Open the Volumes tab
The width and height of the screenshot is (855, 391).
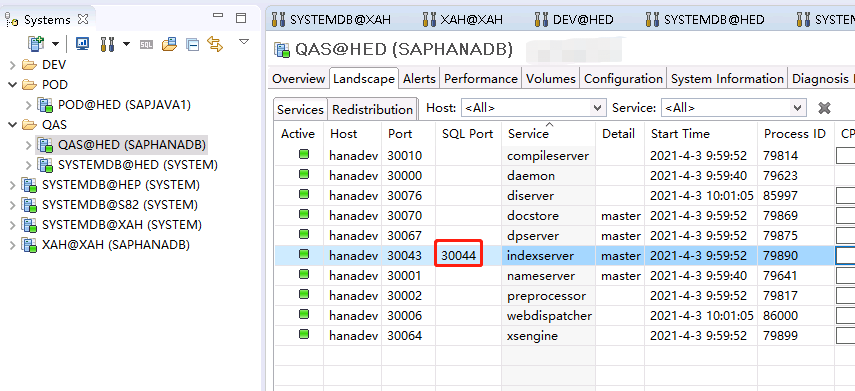[551, 79]
